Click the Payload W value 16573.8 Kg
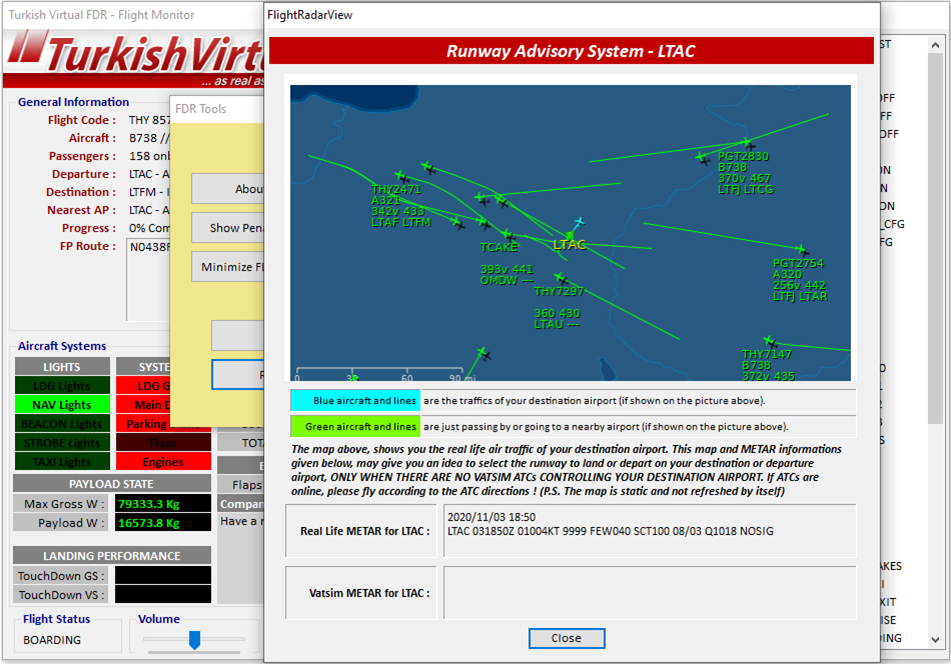This screenshot has width=951, height=665. point(163,523)
